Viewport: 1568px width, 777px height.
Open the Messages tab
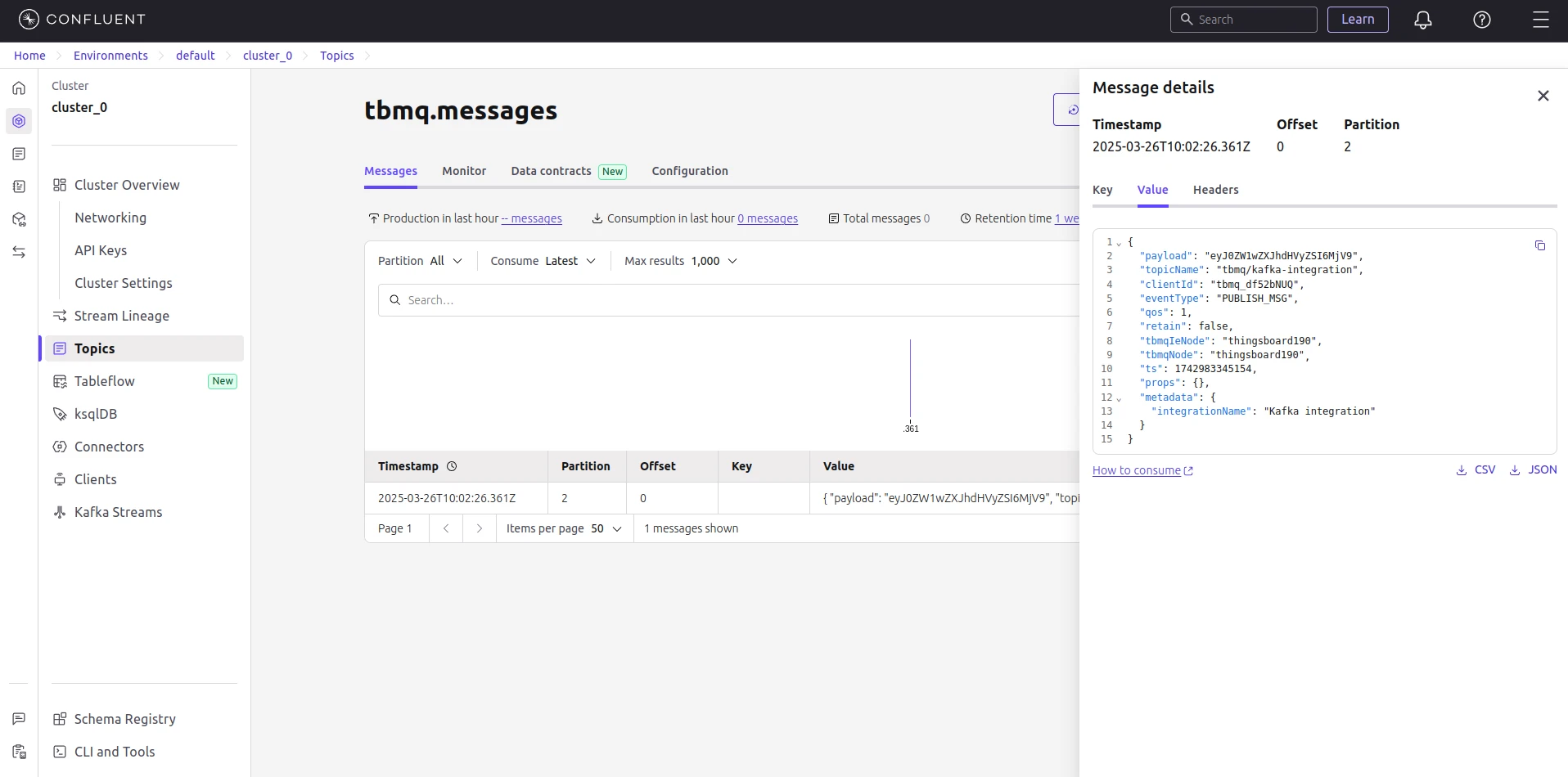click(x=390, y=171)
